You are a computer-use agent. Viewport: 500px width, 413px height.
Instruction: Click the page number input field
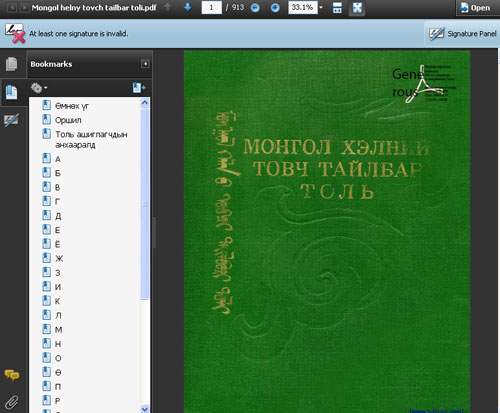[211, 7]
